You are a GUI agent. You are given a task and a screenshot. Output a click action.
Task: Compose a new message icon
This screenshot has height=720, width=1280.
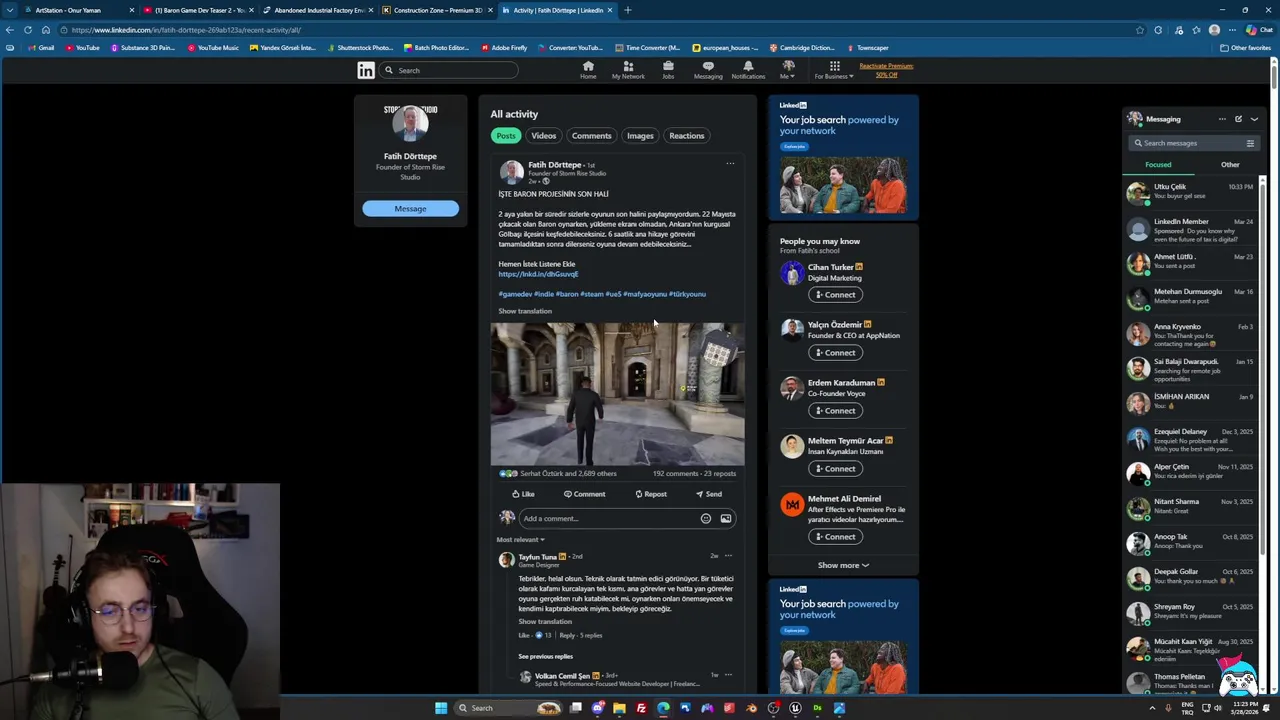(x=1238, y=119)
